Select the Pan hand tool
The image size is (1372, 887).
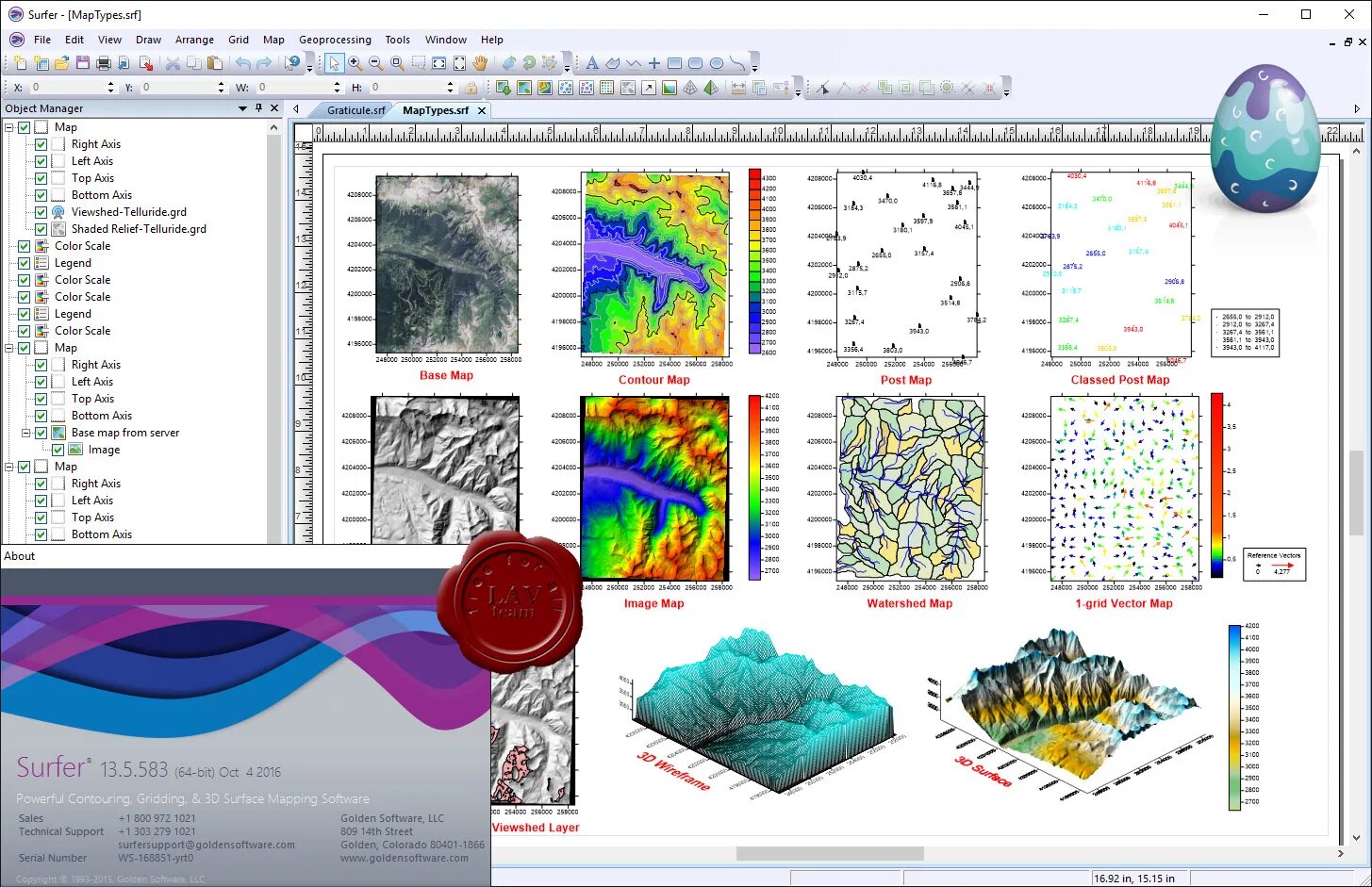click(480, 63)
